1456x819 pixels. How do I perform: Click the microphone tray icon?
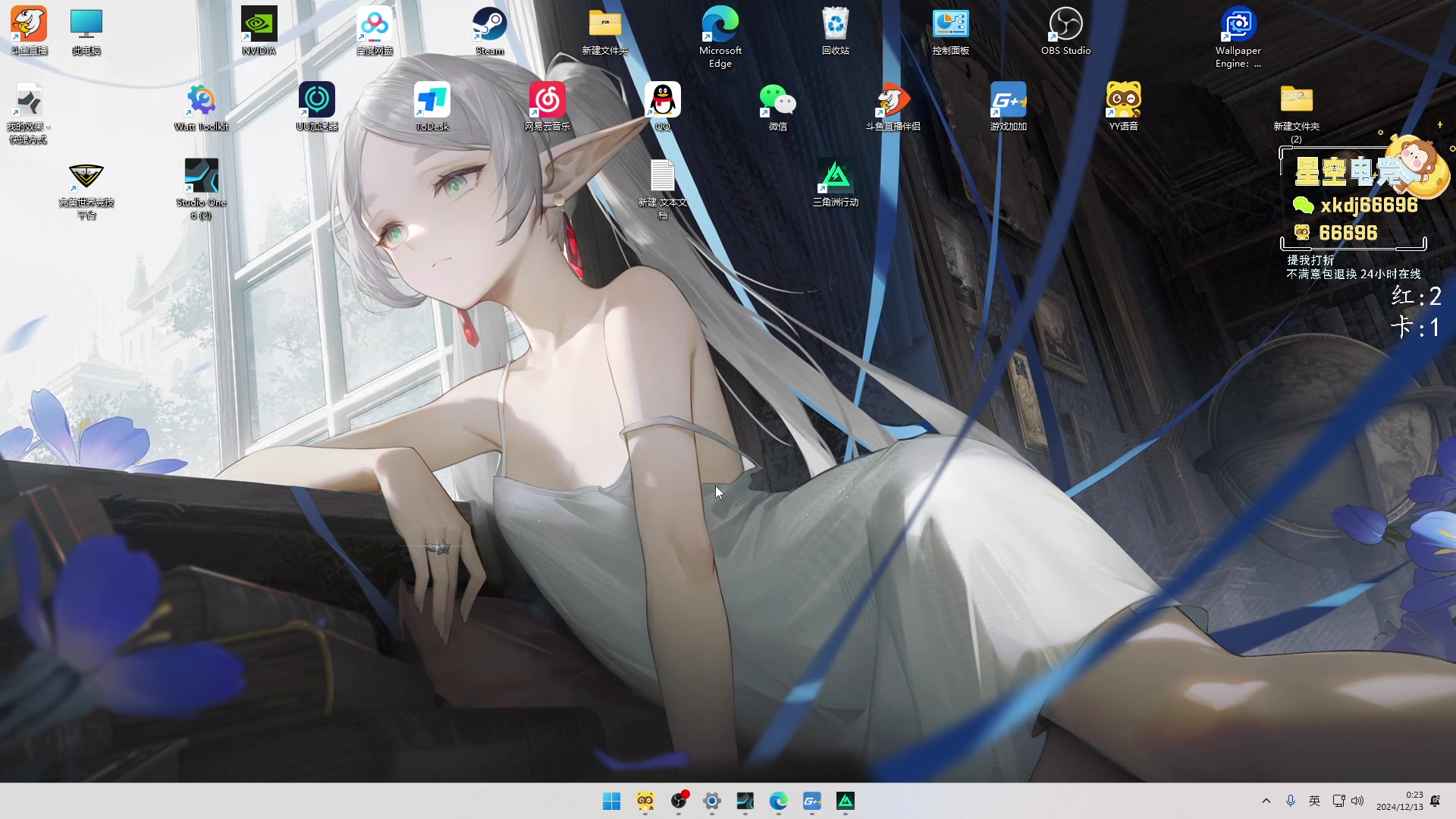pyautogui.click(x=1291, y=801)
